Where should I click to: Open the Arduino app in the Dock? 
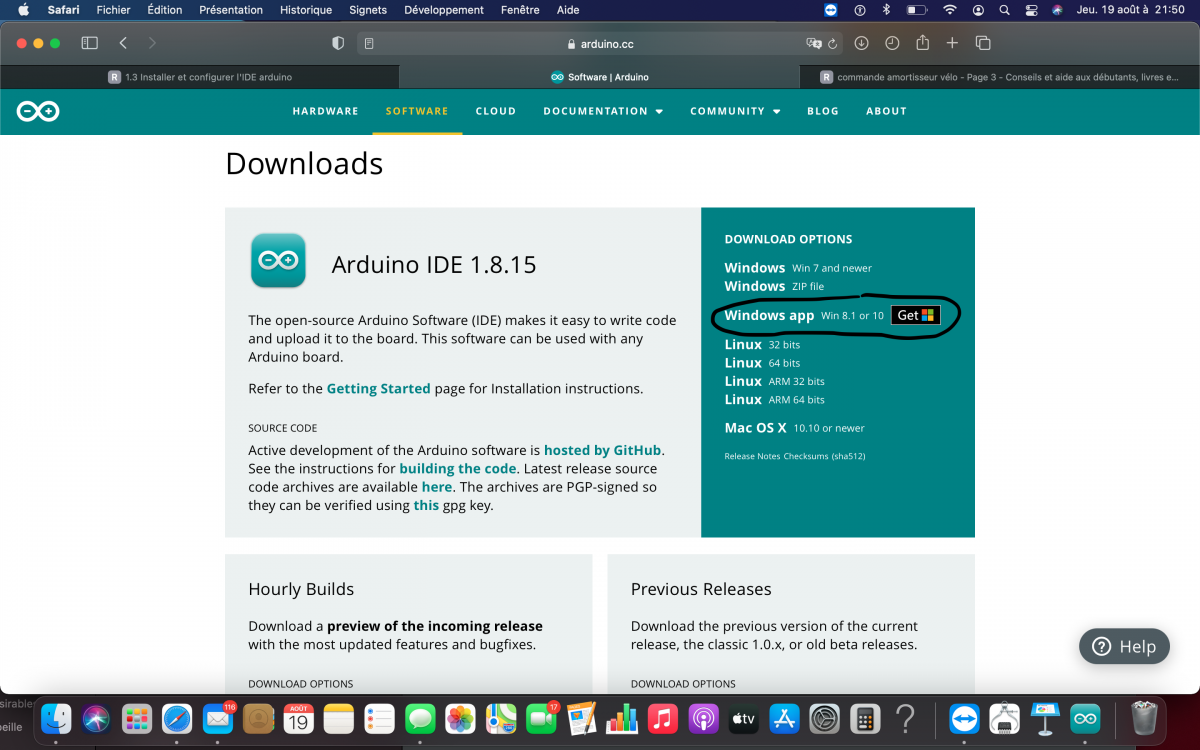click(1085, 718)
